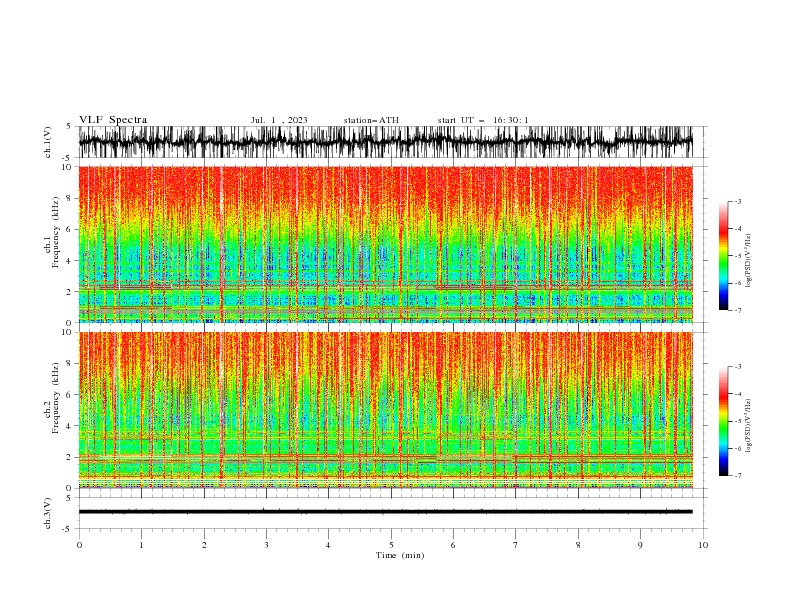Click the '-7' label on ch.2 colorbar
The width and height of the screenshot is (792, 612).
(x=737, y=476)
